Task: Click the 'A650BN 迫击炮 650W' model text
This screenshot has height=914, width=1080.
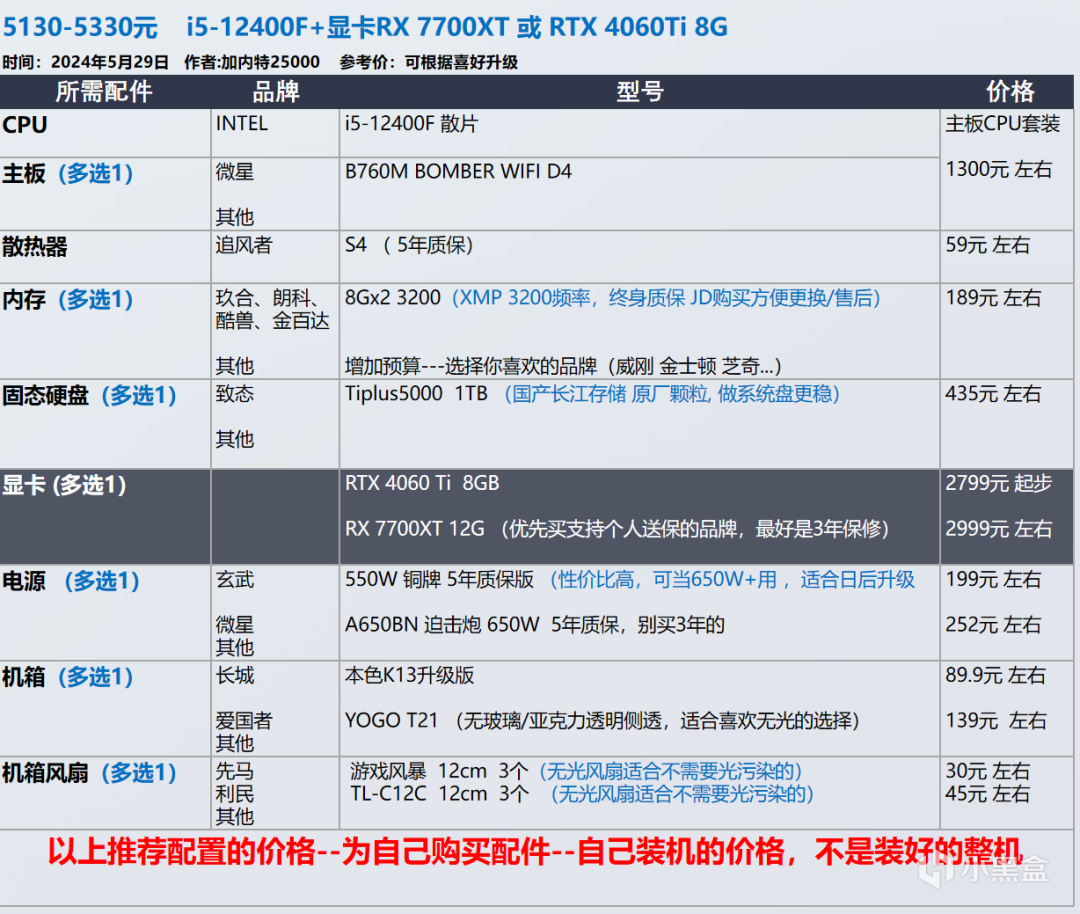Action: point(442,625)
